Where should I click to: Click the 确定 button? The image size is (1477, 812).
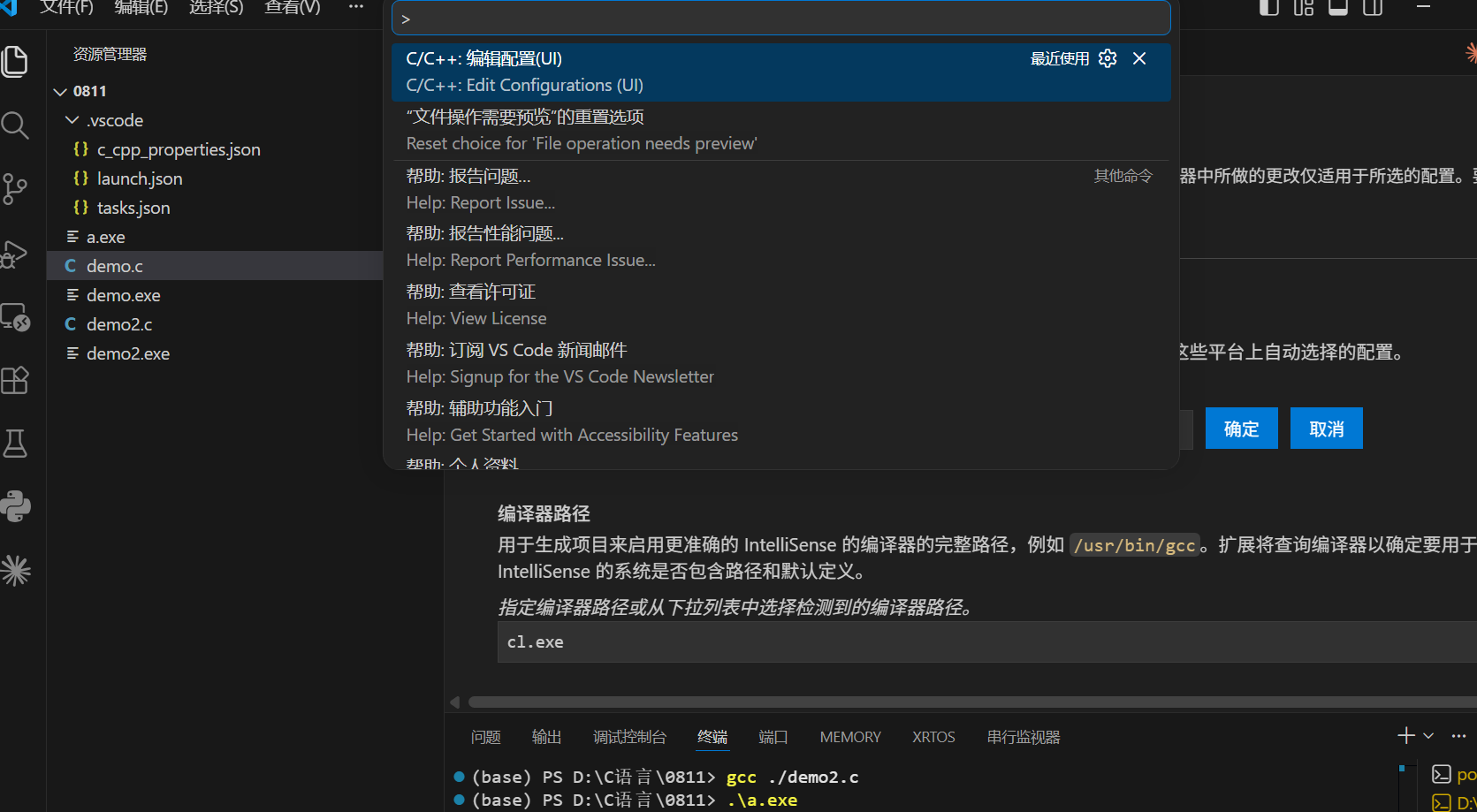1241,429
